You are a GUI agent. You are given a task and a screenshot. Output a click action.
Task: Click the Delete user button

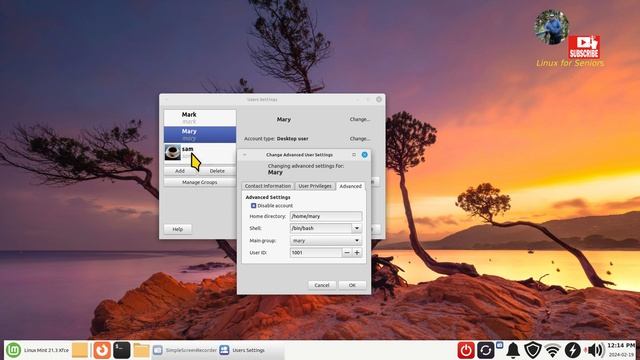point(217,171)
